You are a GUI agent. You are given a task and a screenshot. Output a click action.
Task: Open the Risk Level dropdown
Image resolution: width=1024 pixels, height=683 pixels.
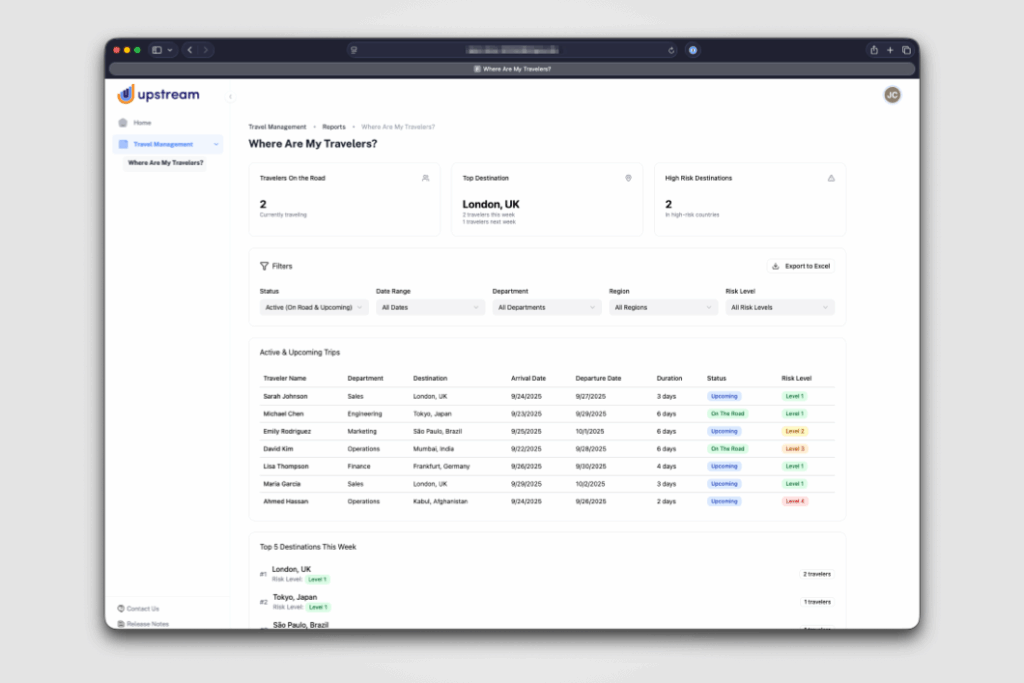coord(780,308)
